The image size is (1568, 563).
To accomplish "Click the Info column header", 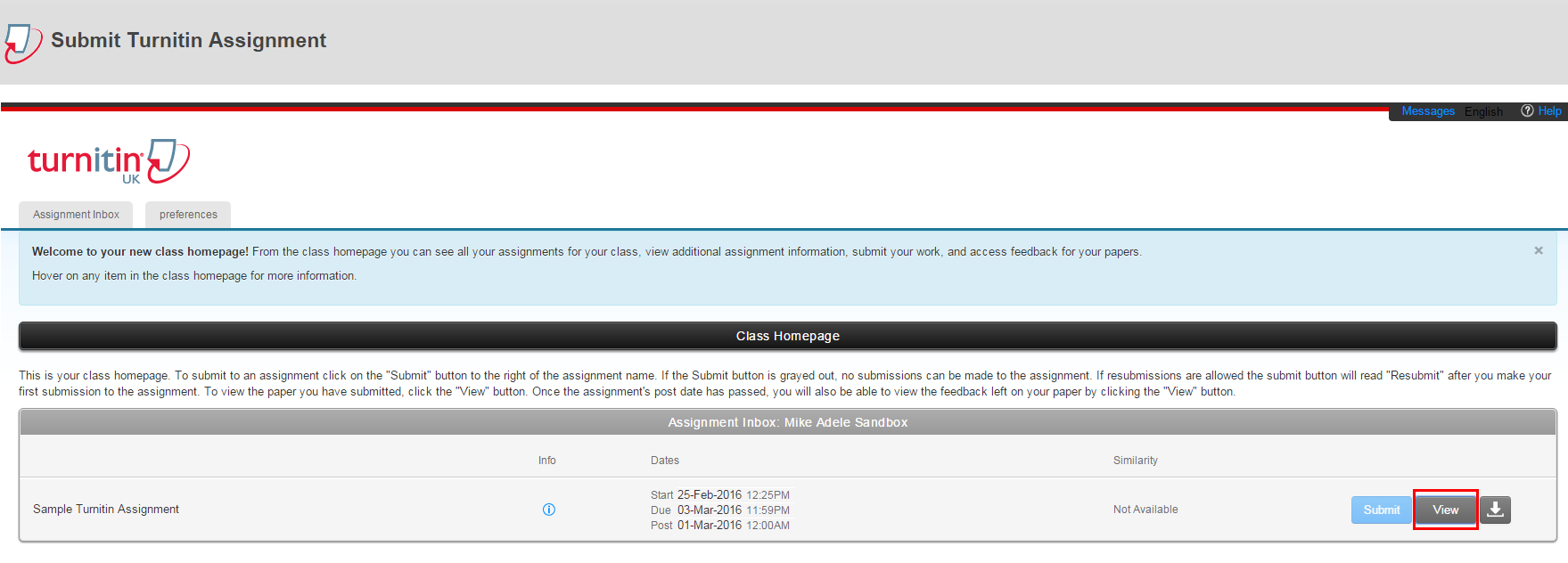I will (x=547, y=461).
